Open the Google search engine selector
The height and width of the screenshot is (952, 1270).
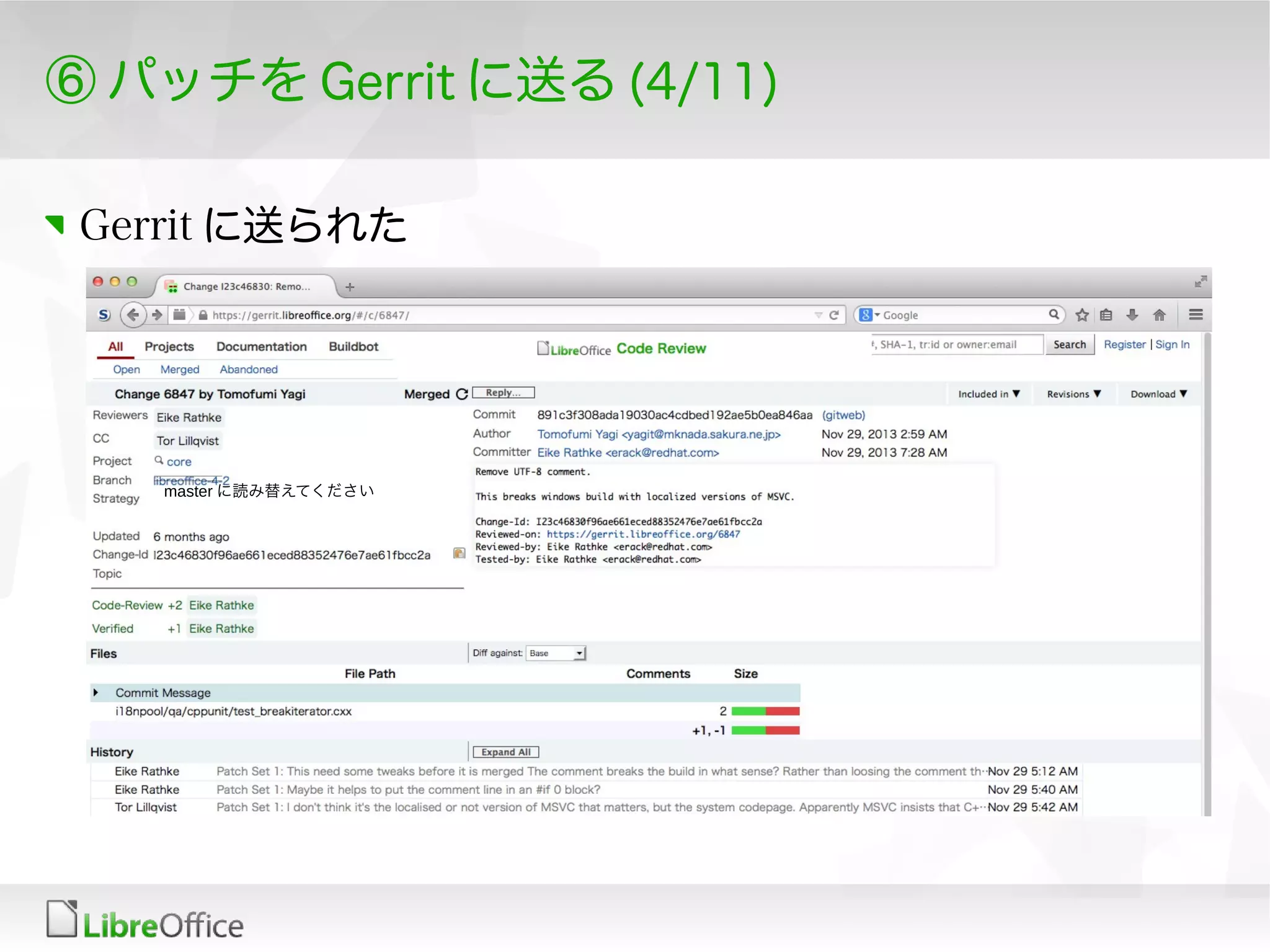[x=870, y=315]
